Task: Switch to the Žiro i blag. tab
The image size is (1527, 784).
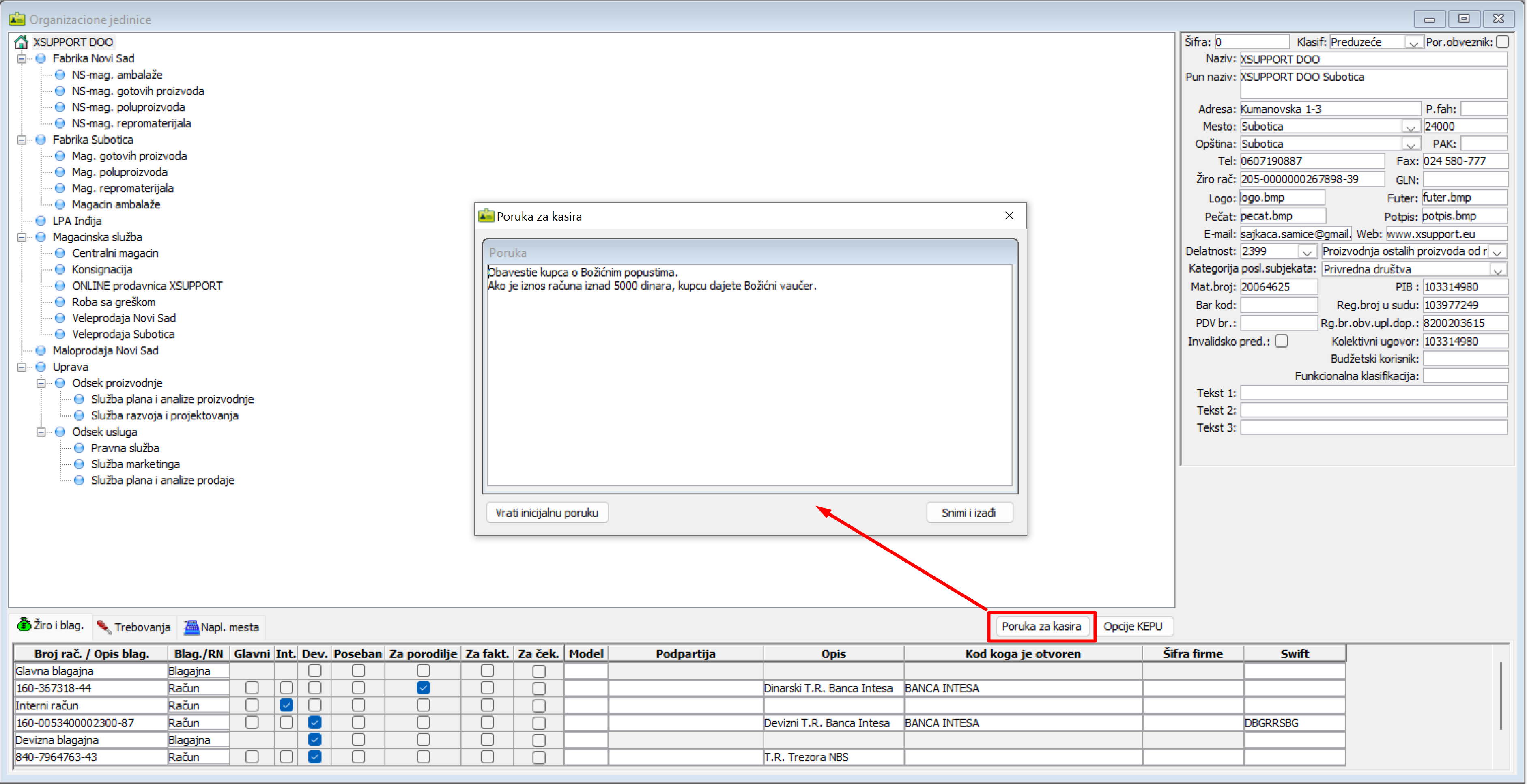Action: click(51, 626)
